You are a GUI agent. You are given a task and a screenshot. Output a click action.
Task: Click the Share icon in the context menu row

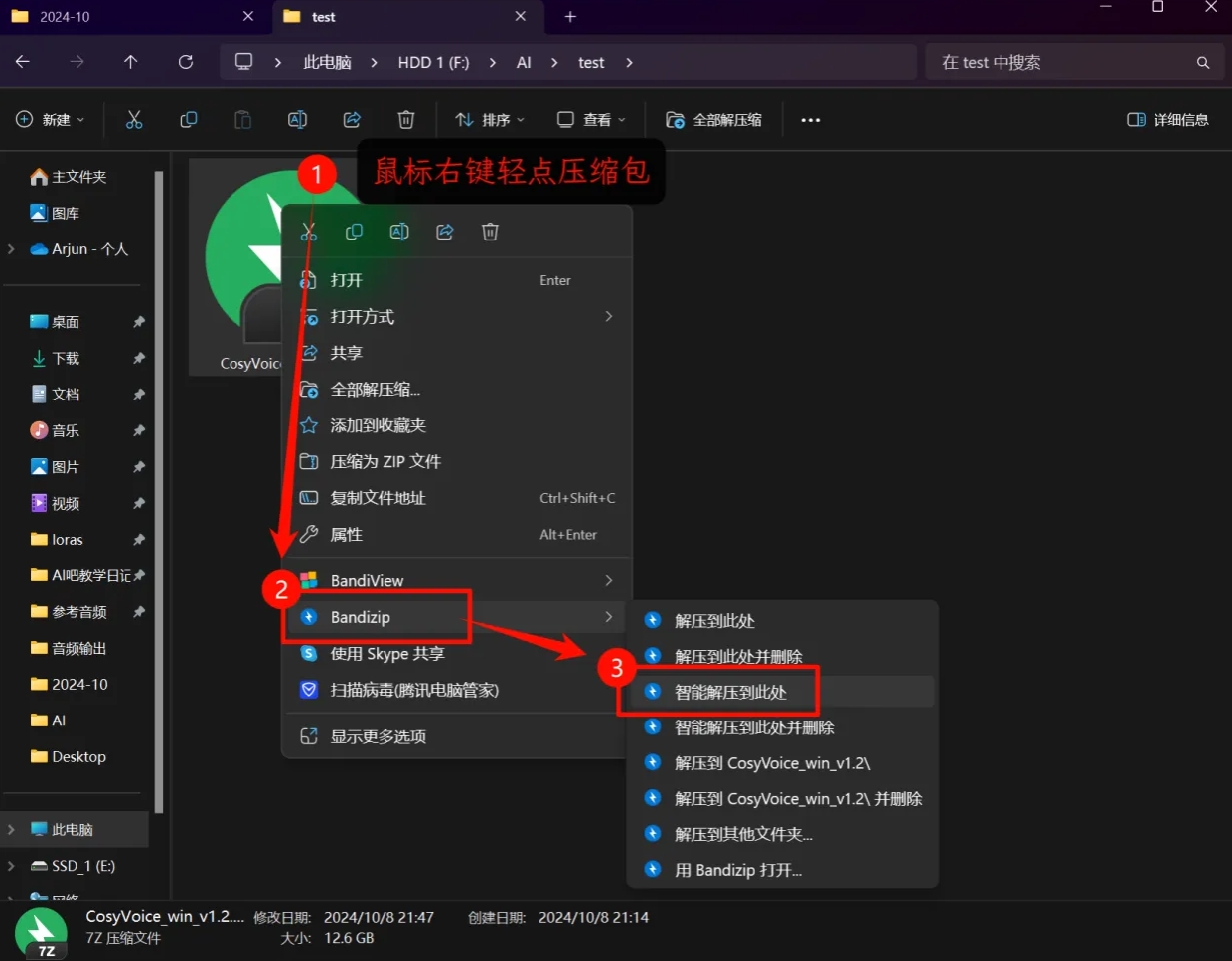[x=444, y=232]
